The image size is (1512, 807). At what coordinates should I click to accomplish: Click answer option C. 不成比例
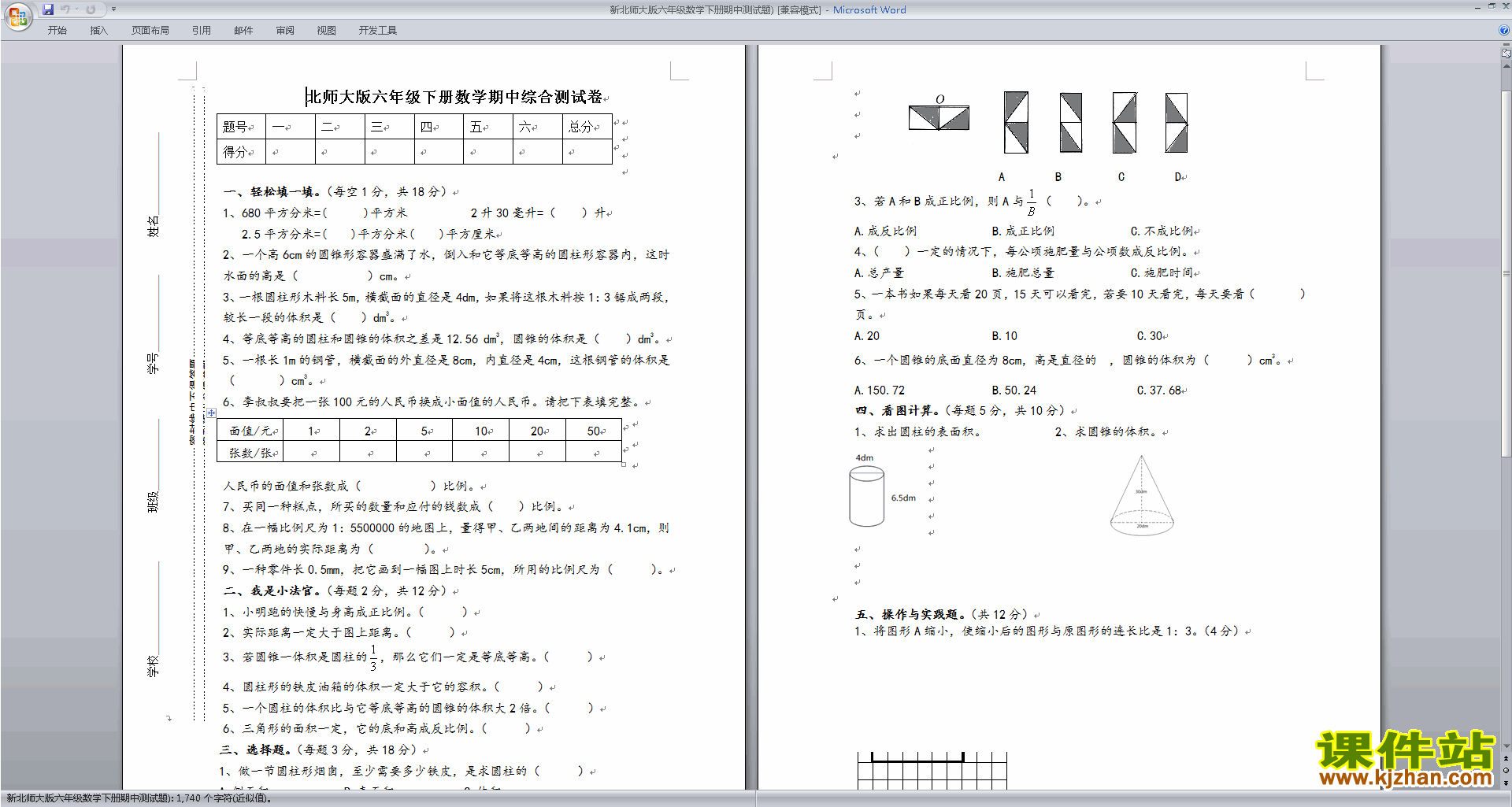coord(1162,231)
